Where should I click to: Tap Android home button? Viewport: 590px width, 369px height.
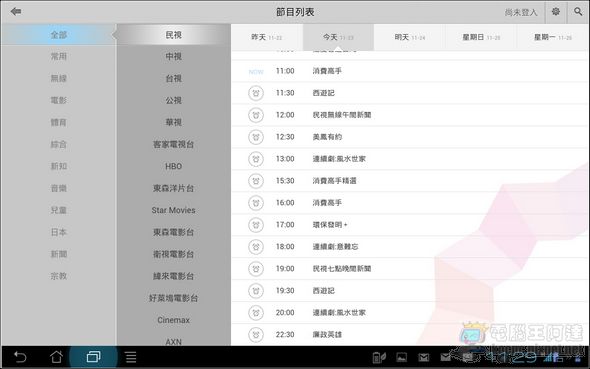click(x=56, y=357)
